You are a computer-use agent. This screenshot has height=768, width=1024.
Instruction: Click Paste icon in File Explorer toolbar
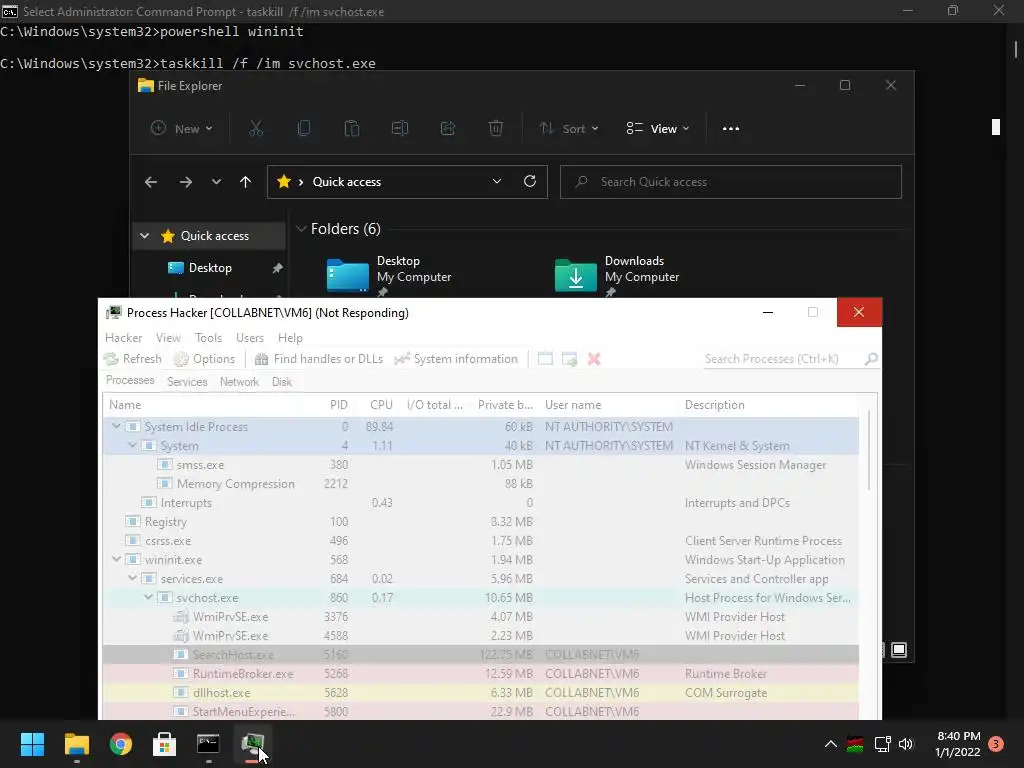pyautogui.click(x=351, y=129)
